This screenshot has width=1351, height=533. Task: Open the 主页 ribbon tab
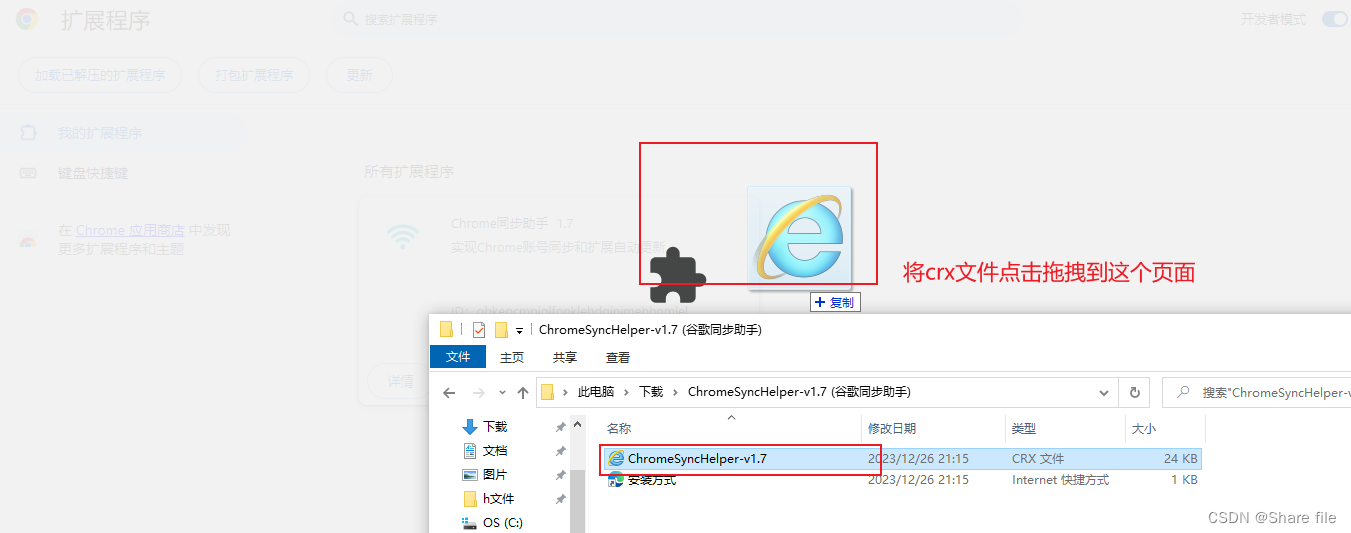(512, 357)
